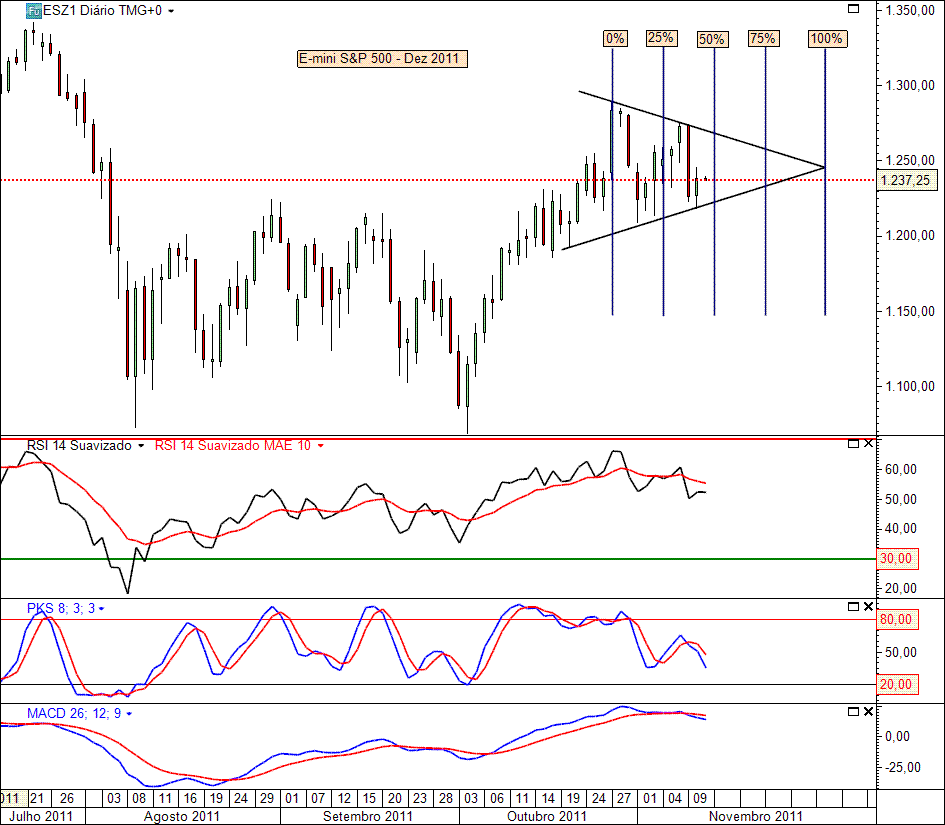Click the PKS 20,00 level tag
This screenshot has height=825, width=945.
pos(896,685)
